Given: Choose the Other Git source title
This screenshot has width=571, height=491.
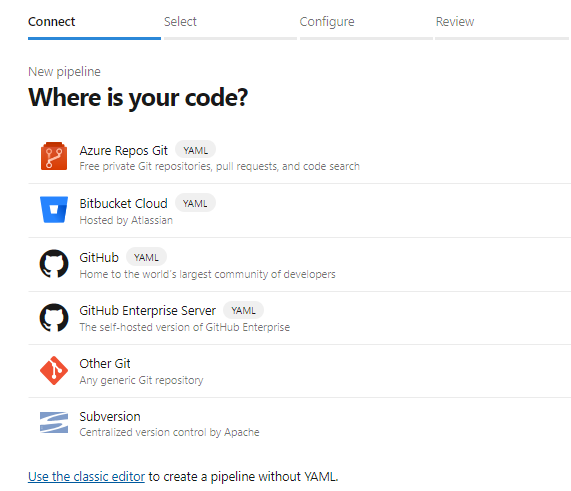Looking at the screenshot, I should [105, 364].
